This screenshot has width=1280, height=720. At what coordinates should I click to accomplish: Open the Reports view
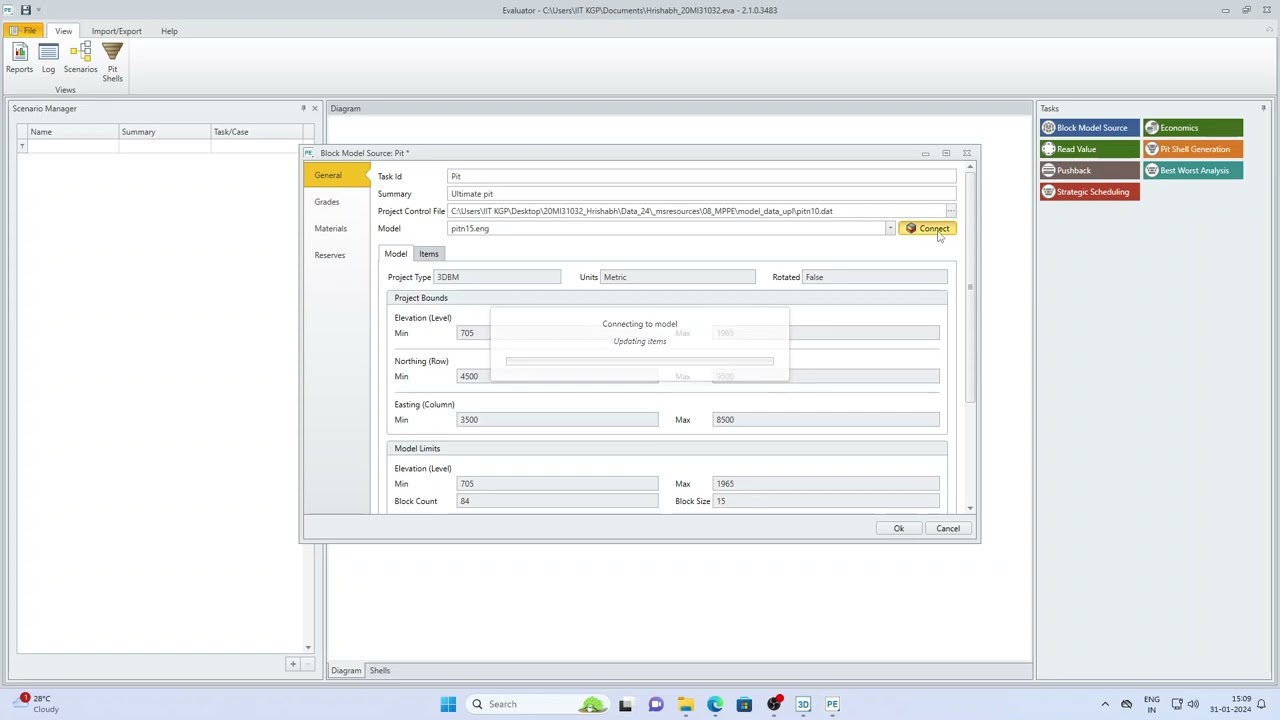point(19,58)
